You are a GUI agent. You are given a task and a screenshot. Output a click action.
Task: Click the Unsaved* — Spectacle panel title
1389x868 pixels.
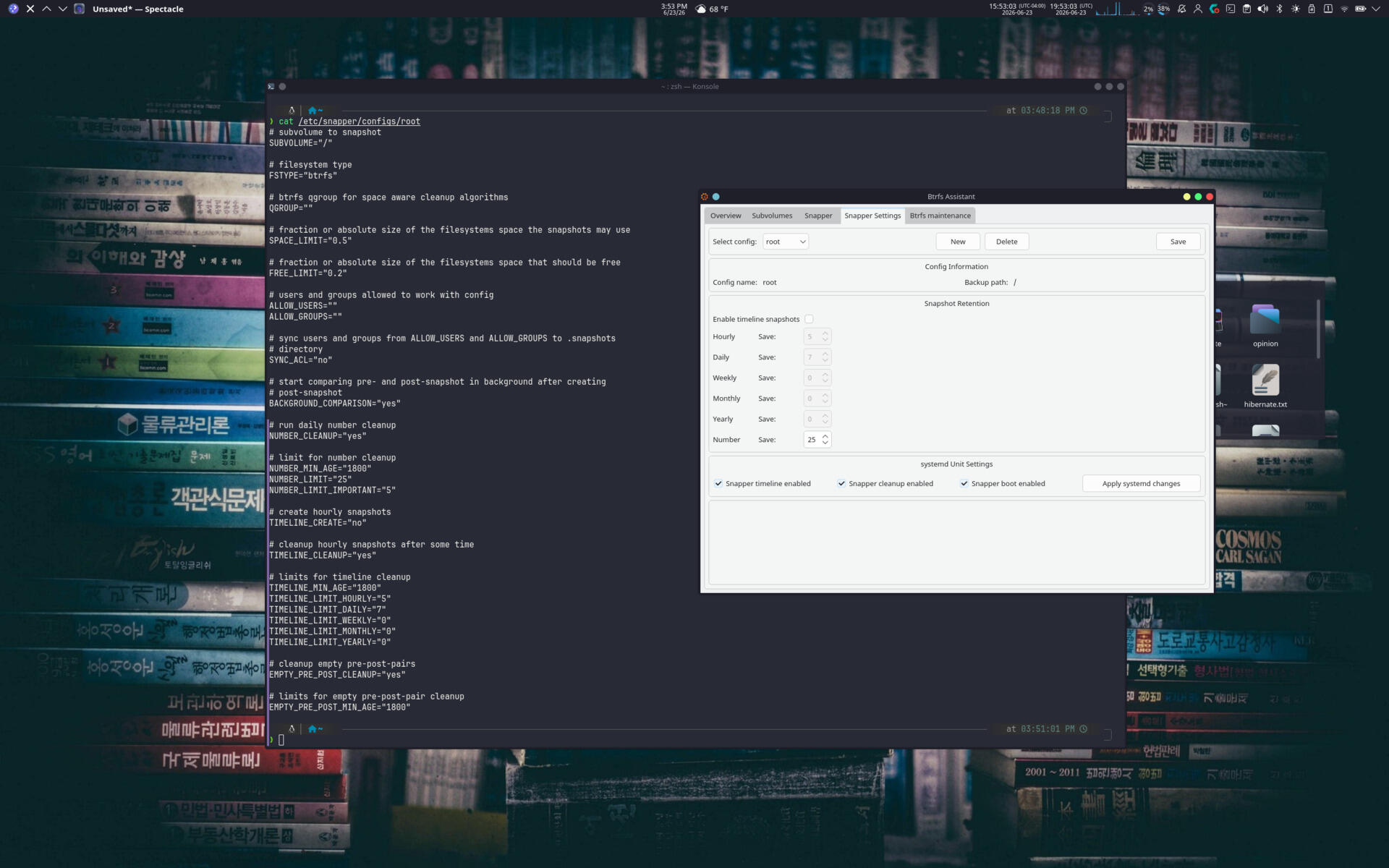click(137, 9)
